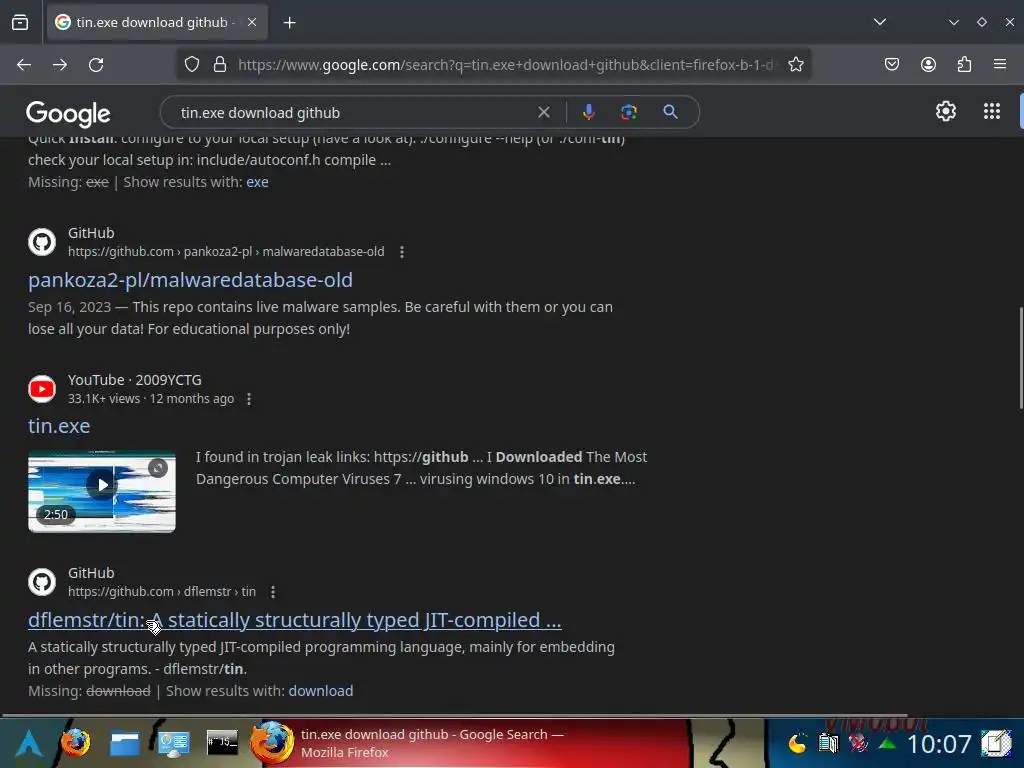Open the Firefox View icon at top left

[x=20, y=22]
